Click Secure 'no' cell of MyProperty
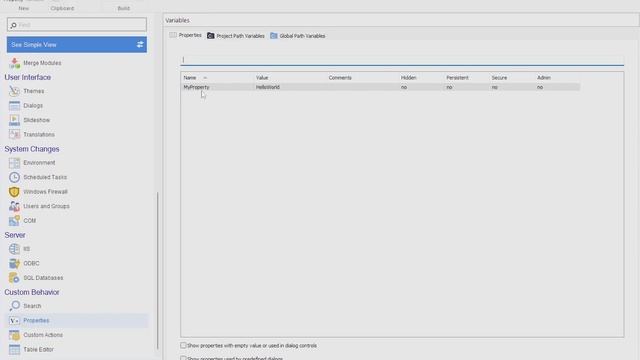Image resolution: width=640 pixels, height=360 pixels. pyautogui.click(x=494, y=87)
